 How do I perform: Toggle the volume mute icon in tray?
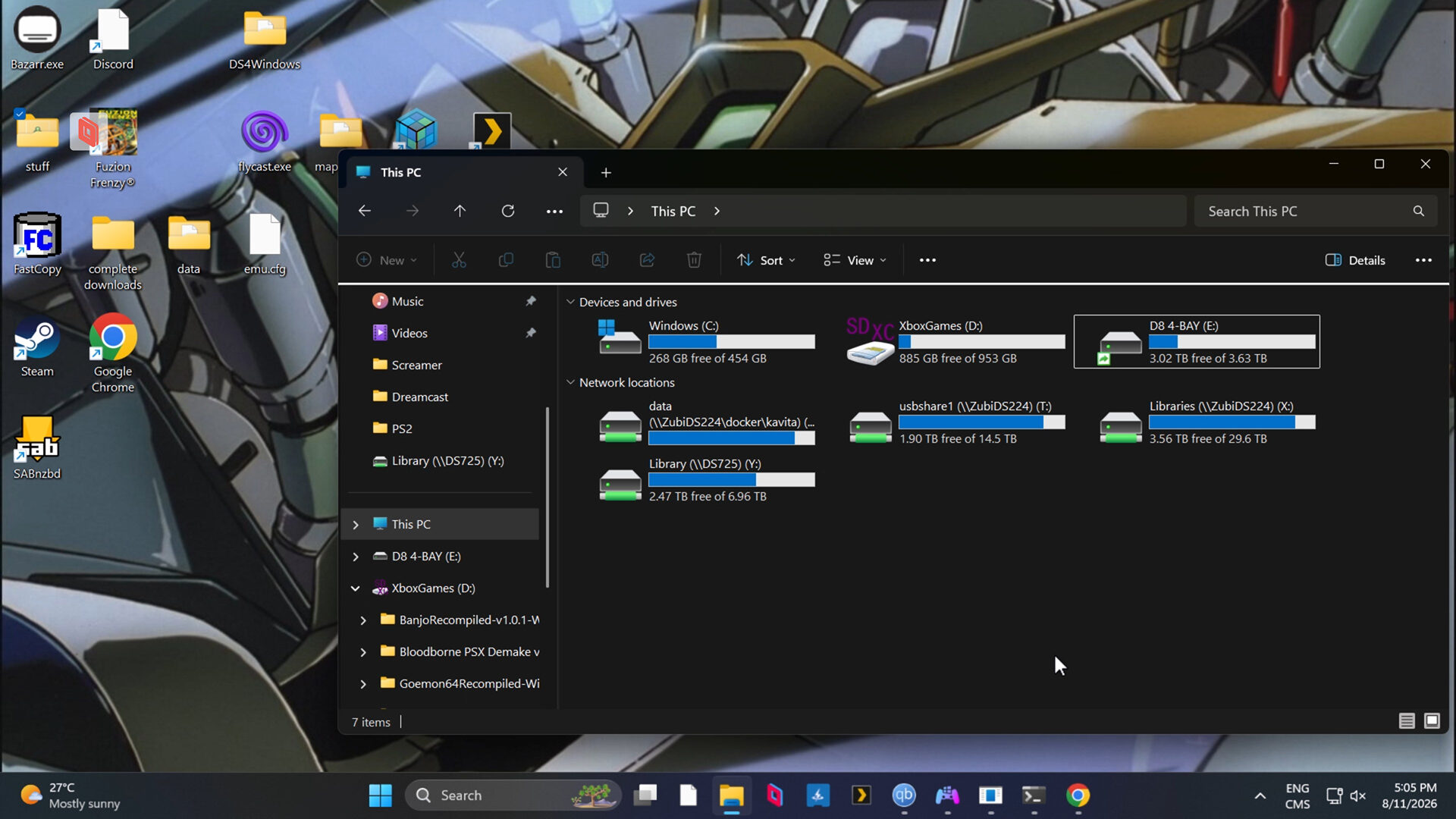(1357, 795)
